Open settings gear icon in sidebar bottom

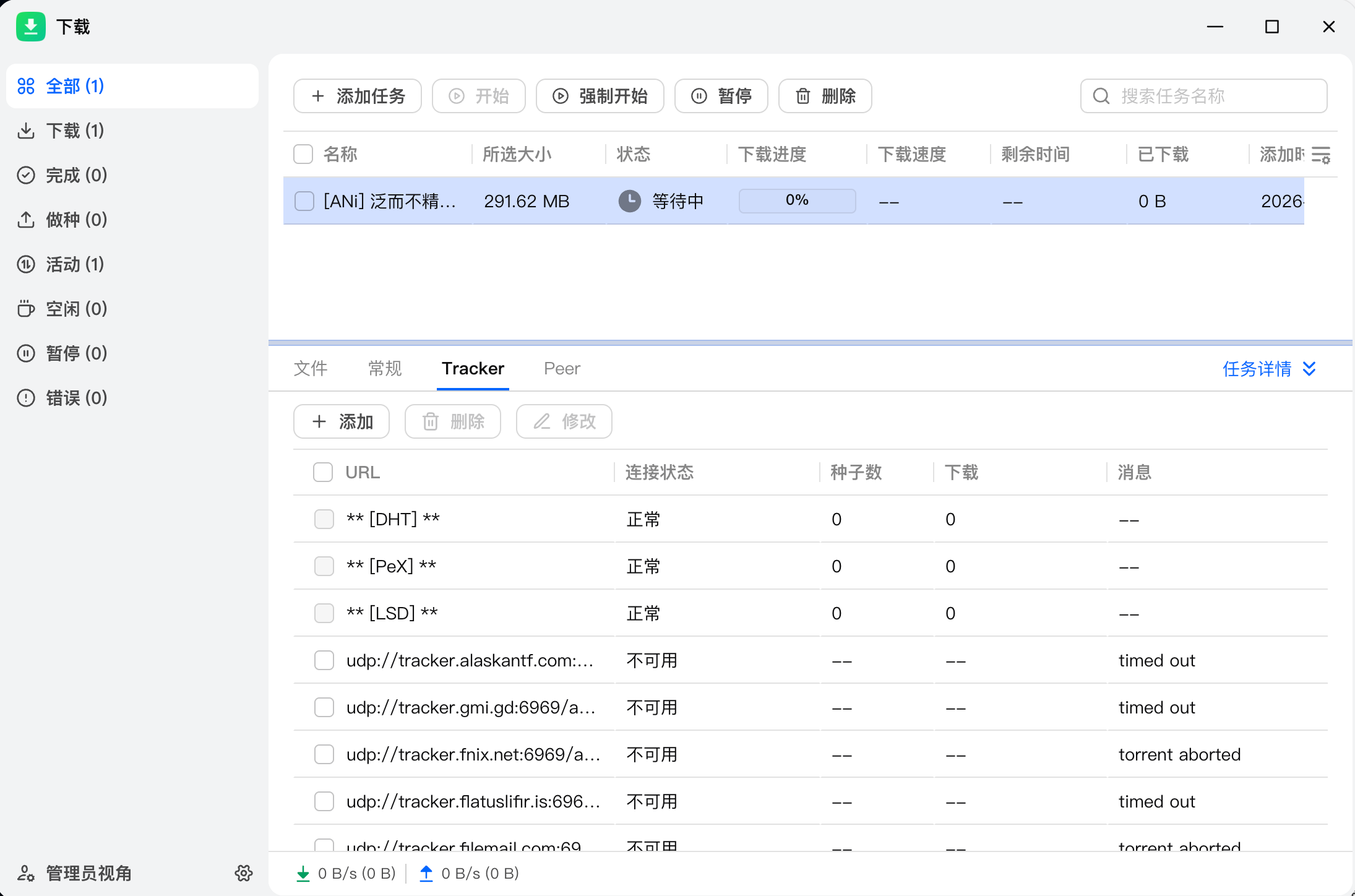[x=244, y=873]
